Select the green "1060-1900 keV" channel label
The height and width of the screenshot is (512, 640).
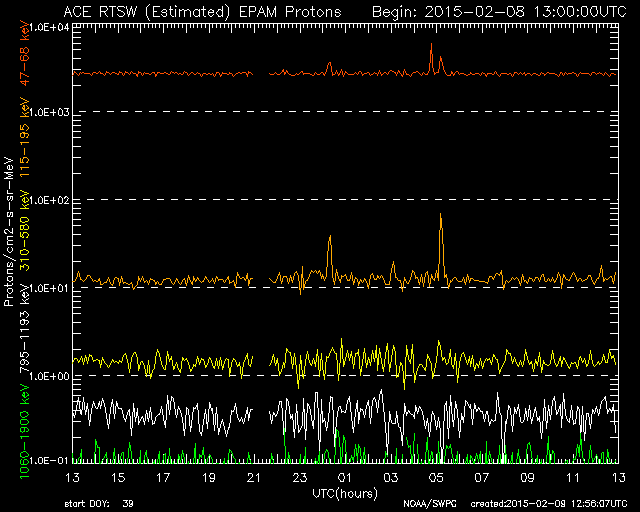(x=25, y=432)
